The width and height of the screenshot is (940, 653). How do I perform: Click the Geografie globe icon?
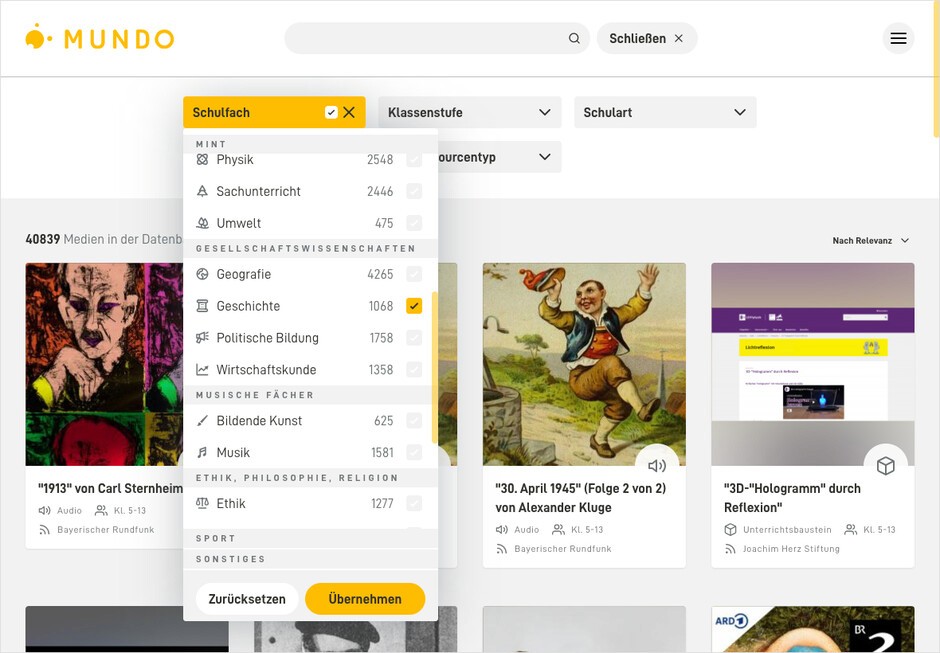click(x=203, y=274)
